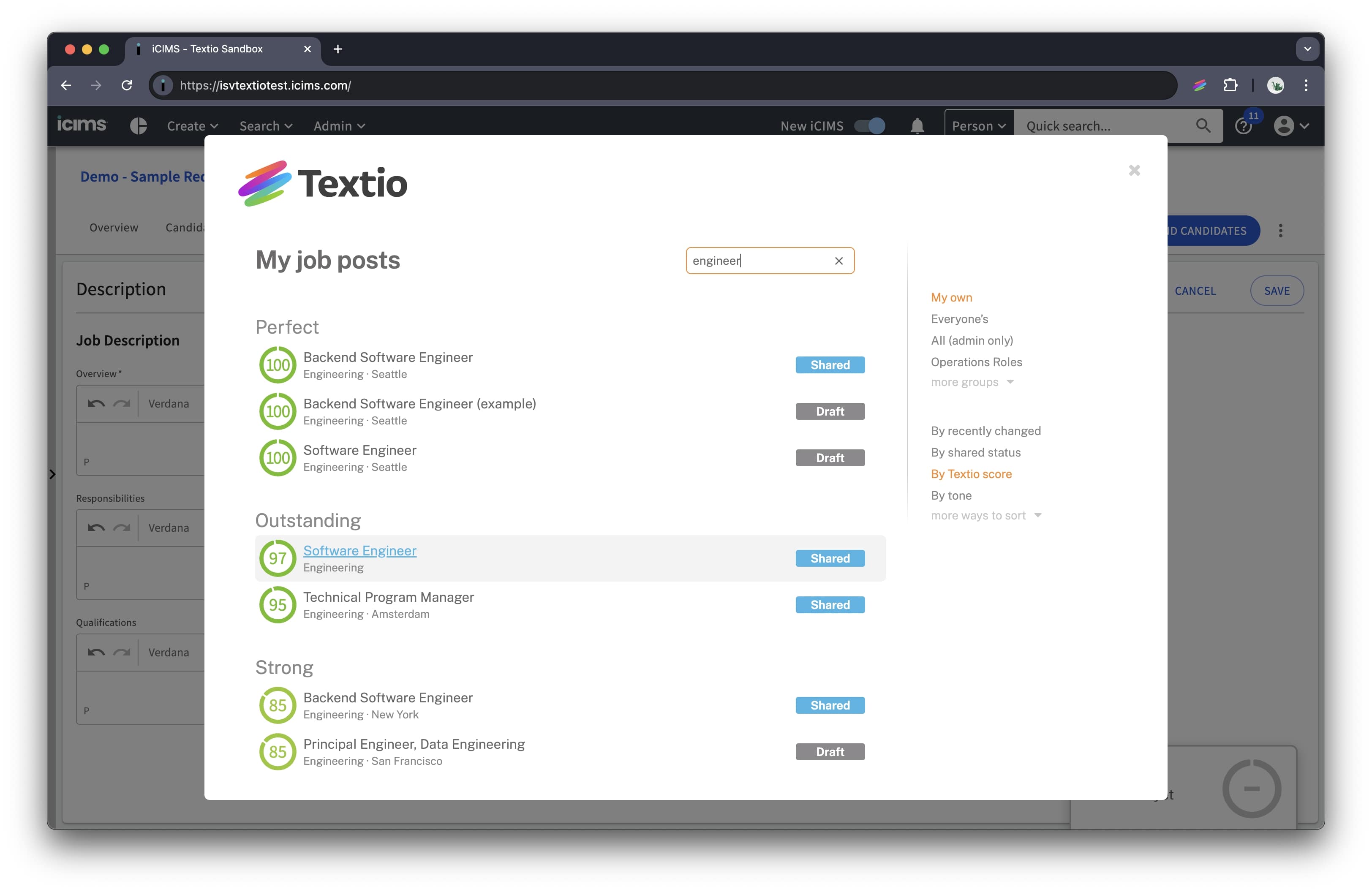
Task: Open the Software Engineer link under Outstanding
Action: (x=360, y=550)
